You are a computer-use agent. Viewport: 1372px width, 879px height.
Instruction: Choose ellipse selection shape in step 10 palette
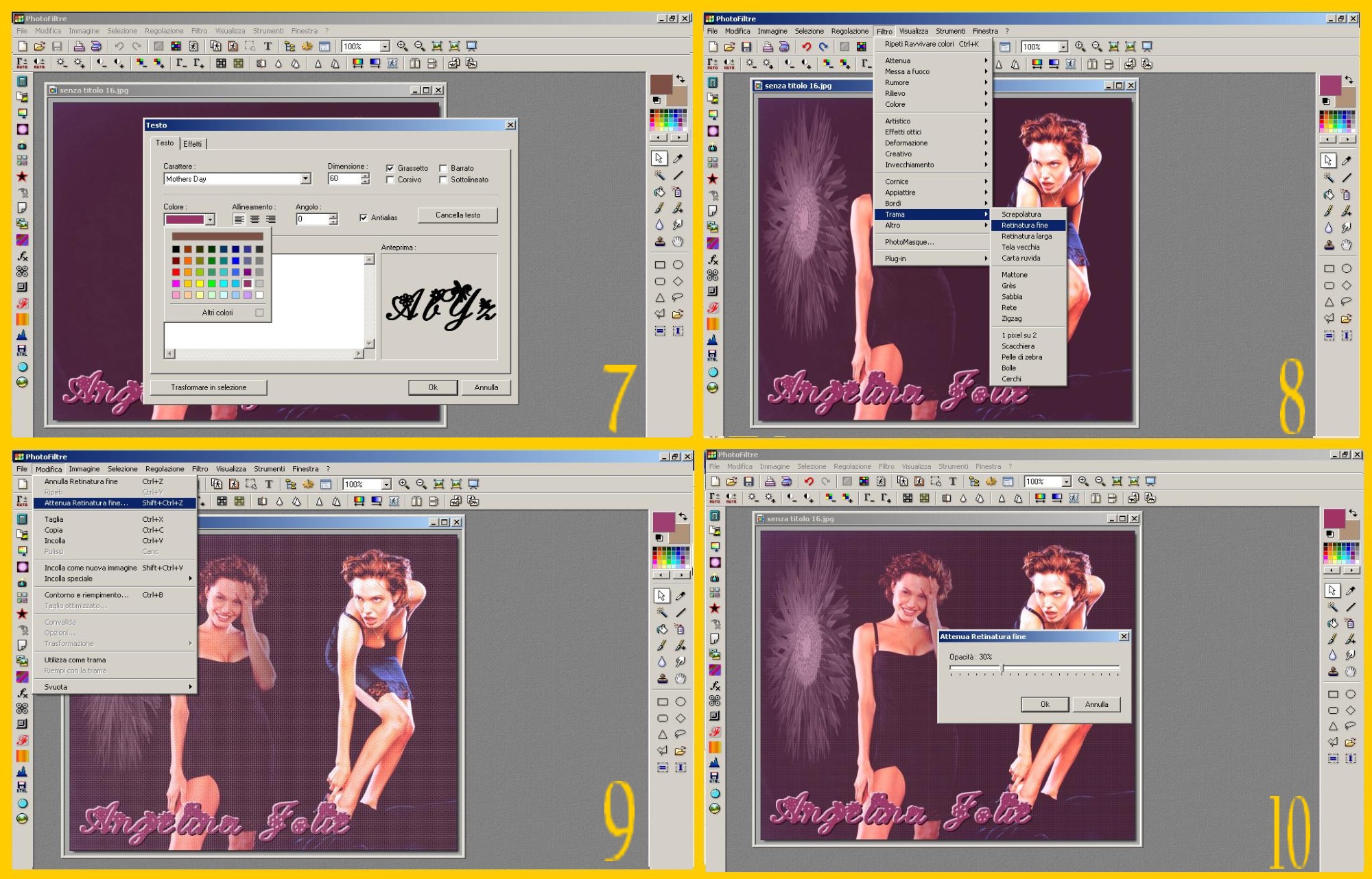tap(1351, 695)
